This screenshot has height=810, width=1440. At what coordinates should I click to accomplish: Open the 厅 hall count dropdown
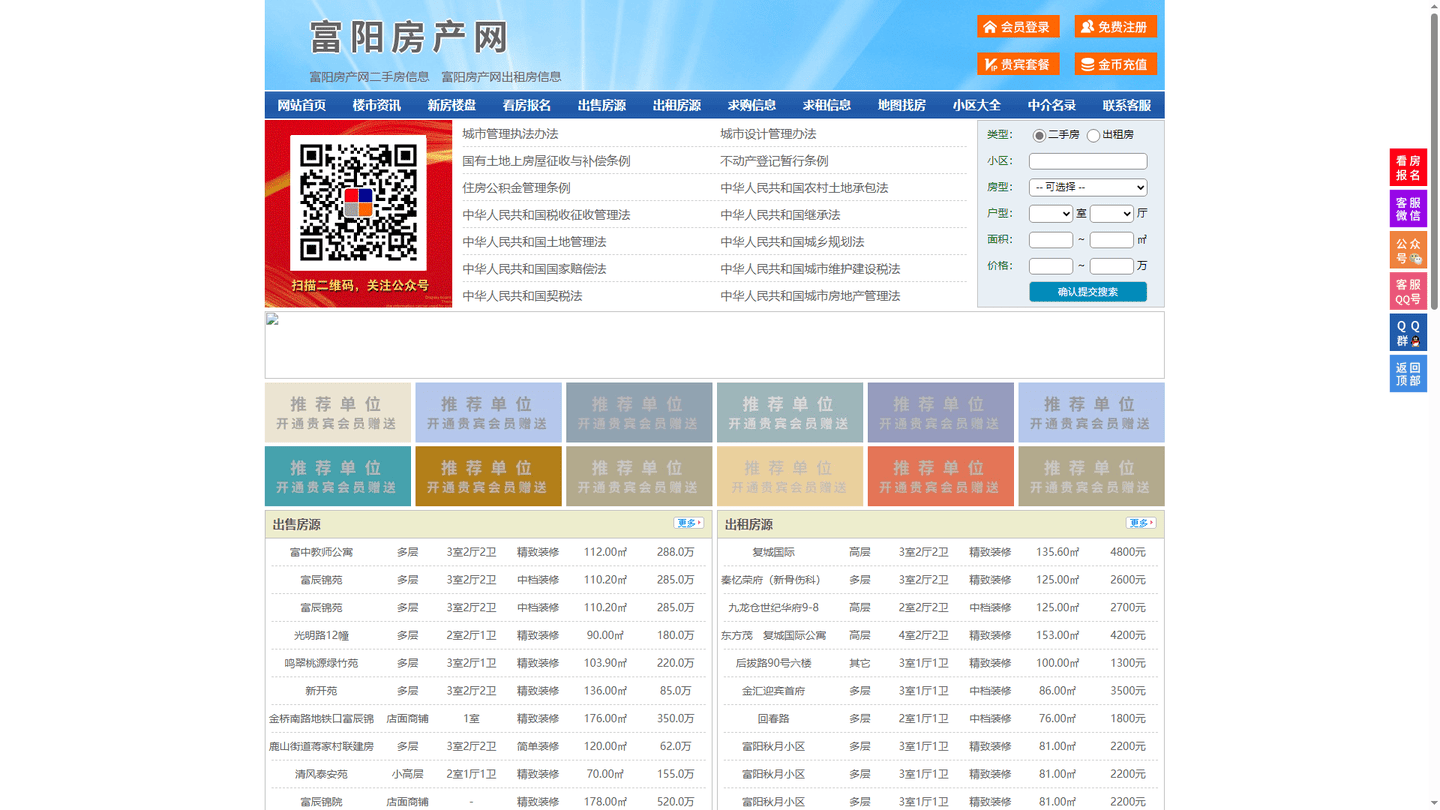1111,213
